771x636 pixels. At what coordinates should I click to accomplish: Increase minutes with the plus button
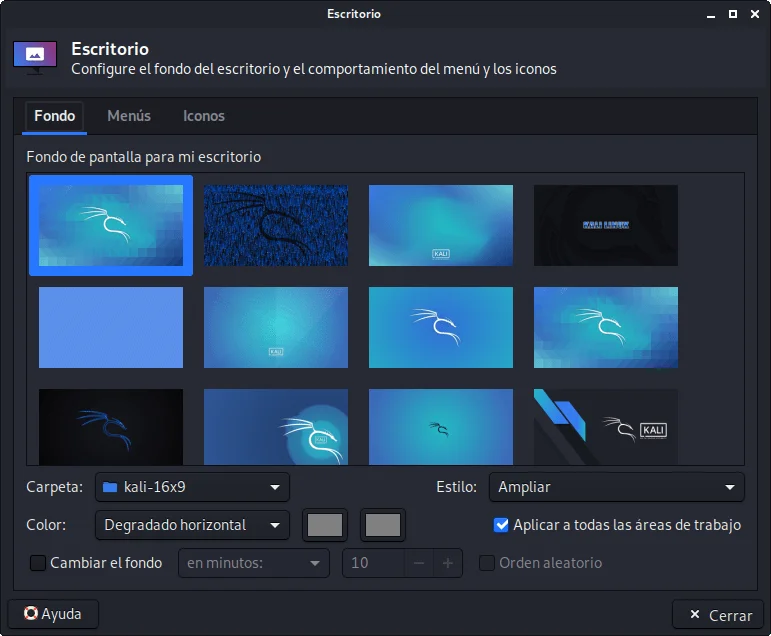click(447, 563)
